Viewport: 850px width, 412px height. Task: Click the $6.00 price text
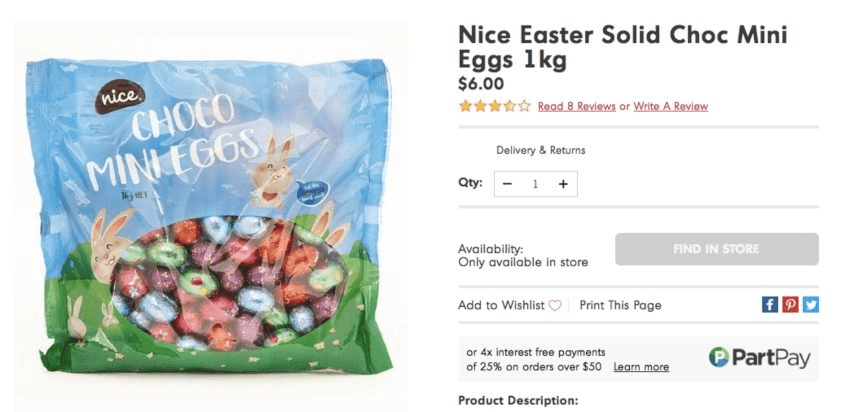pos(480,84)
